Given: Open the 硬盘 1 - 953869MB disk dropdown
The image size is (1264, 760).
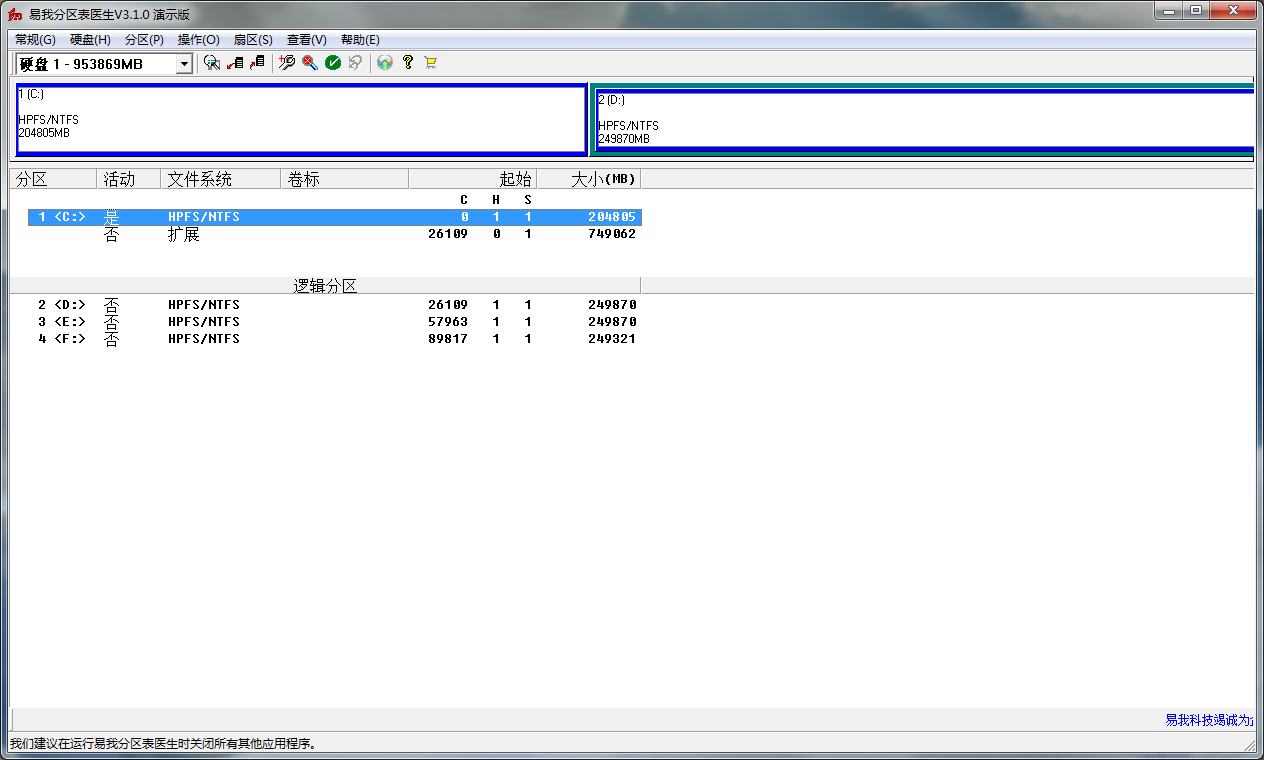Looking at the screenshot, I should (x=184, y=64).
